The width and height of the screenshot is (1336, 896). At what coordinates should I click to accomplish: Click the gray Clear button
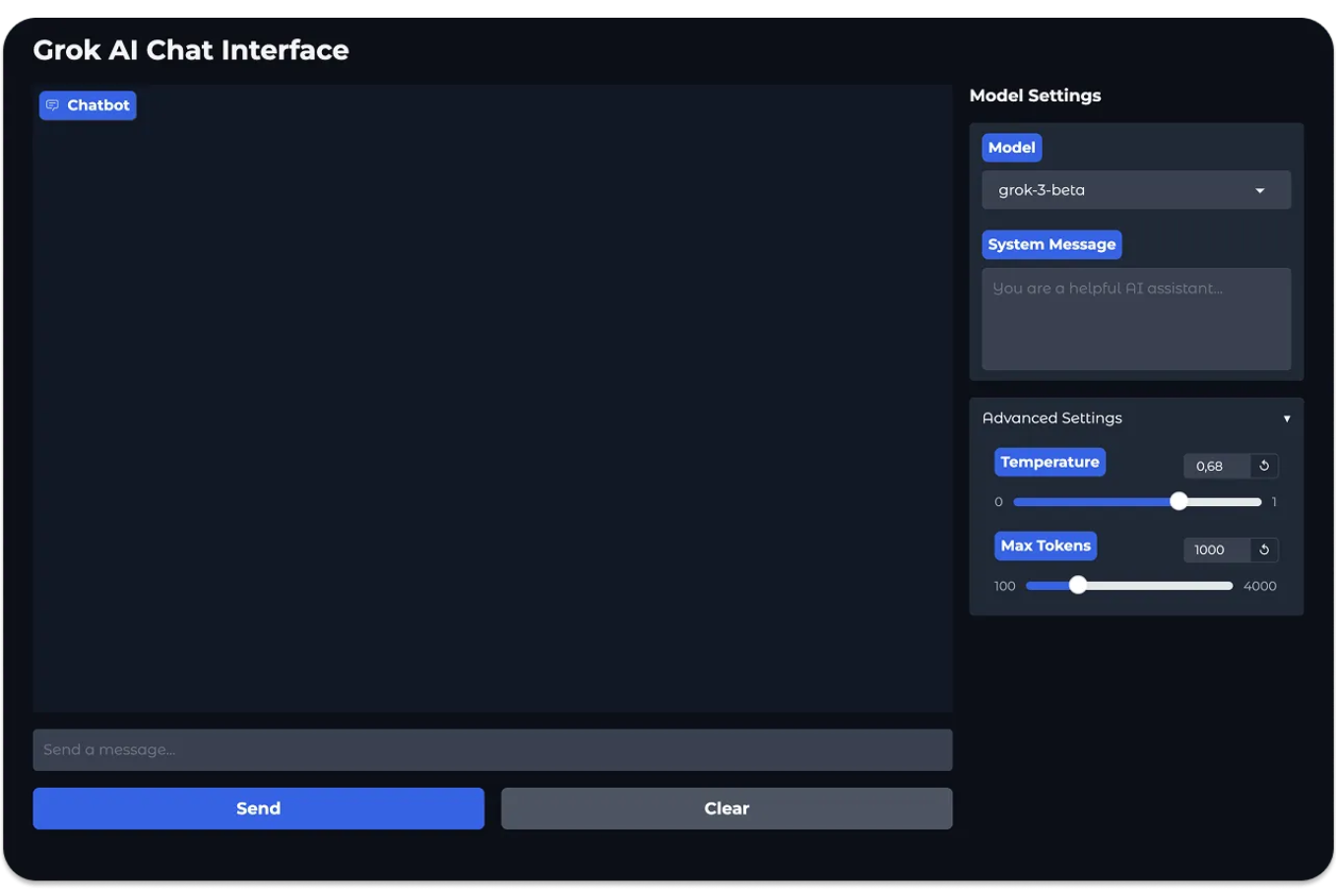click(727, 808)
